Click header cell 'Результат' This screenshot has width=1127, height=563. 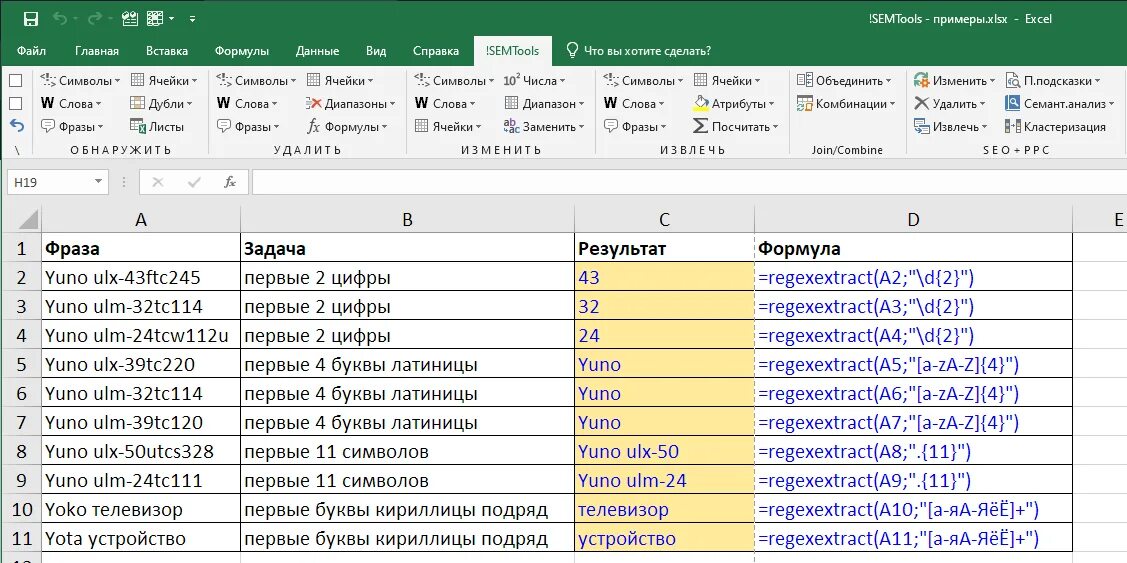(x=664, y=249)
